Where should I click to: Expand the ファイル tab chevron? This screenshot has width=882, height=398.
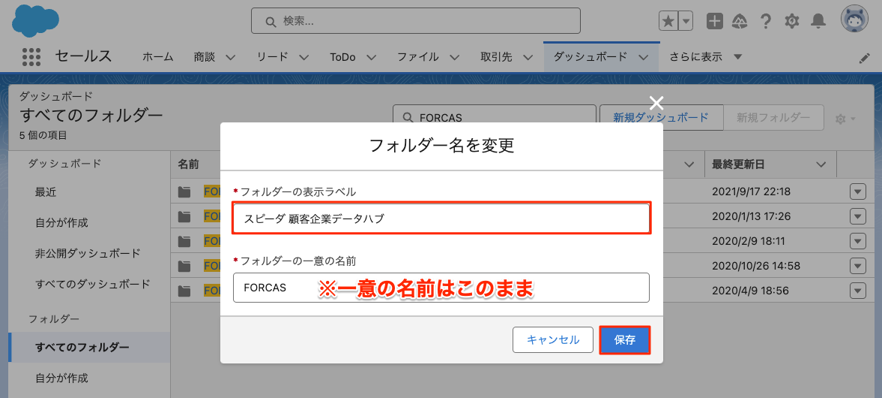454,57
